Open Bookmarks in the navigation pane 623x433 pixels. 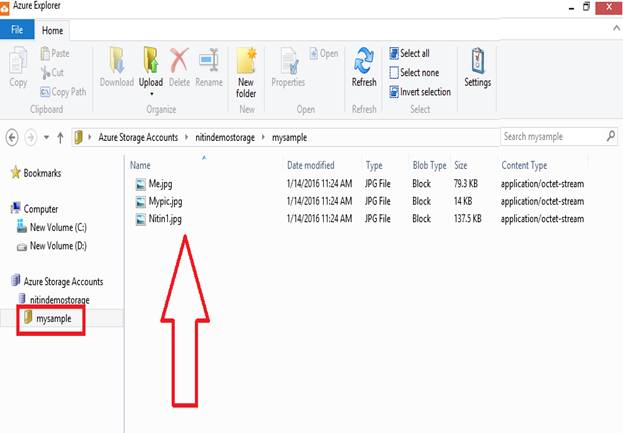point(36,173)
